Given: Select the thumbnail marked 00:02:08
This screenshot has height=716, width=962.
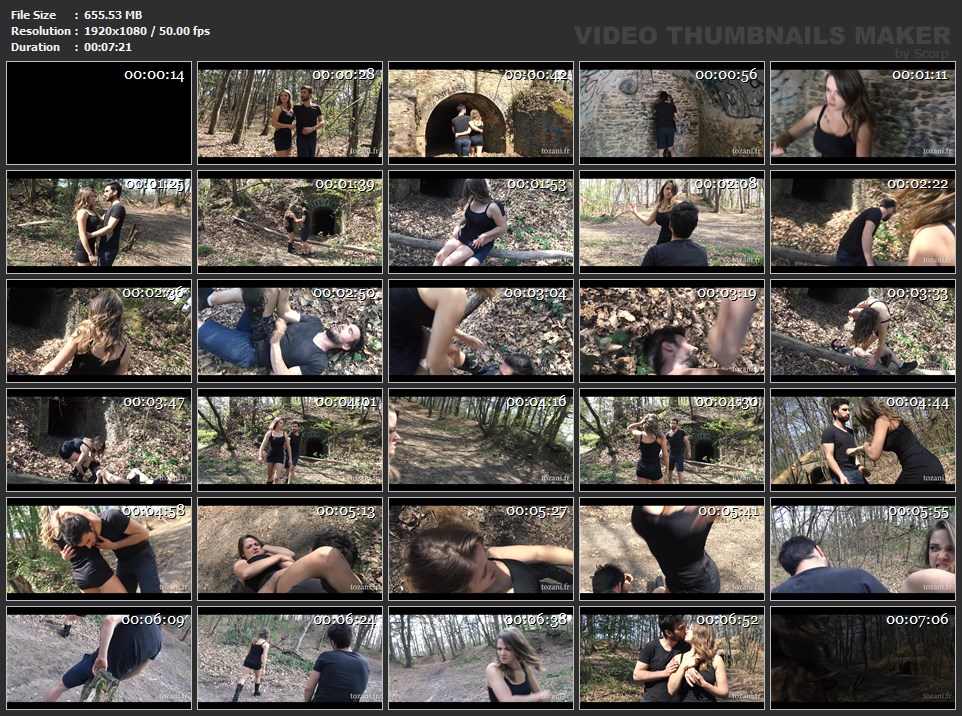Looking at the screenshot, I should click(x=672, y=222).
